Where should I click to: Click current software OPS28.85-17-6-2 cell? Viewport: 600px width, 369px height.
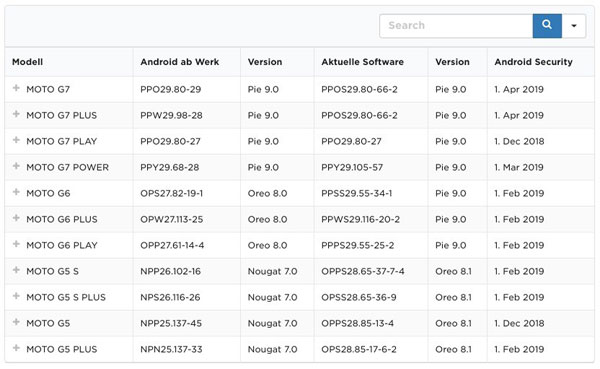pyautogui.click(x=359, y=349)
